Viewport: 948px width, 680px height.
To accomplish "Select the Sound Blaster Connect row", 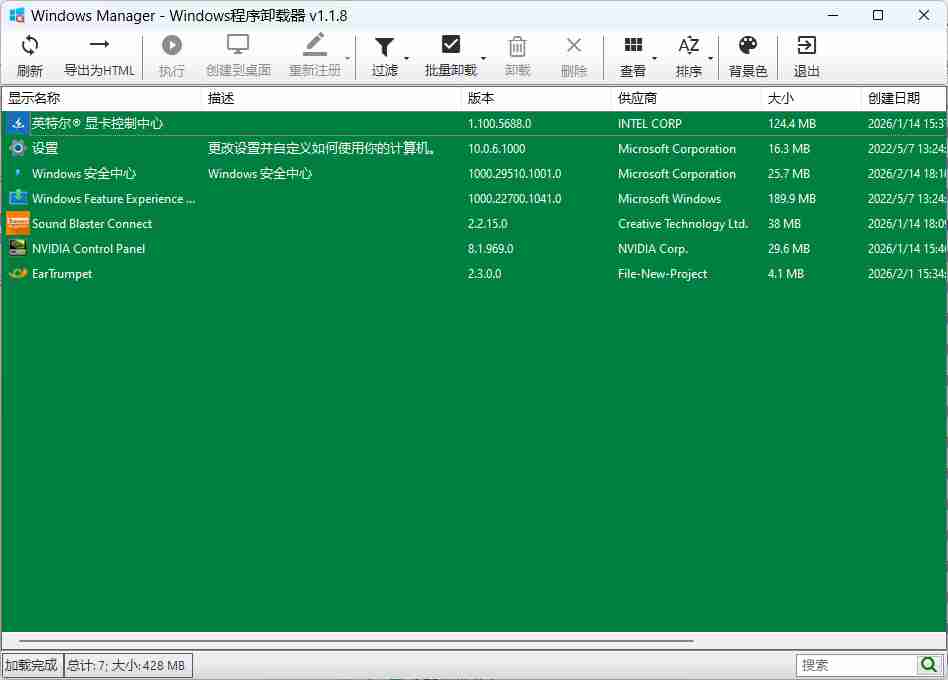I will 92,224.
